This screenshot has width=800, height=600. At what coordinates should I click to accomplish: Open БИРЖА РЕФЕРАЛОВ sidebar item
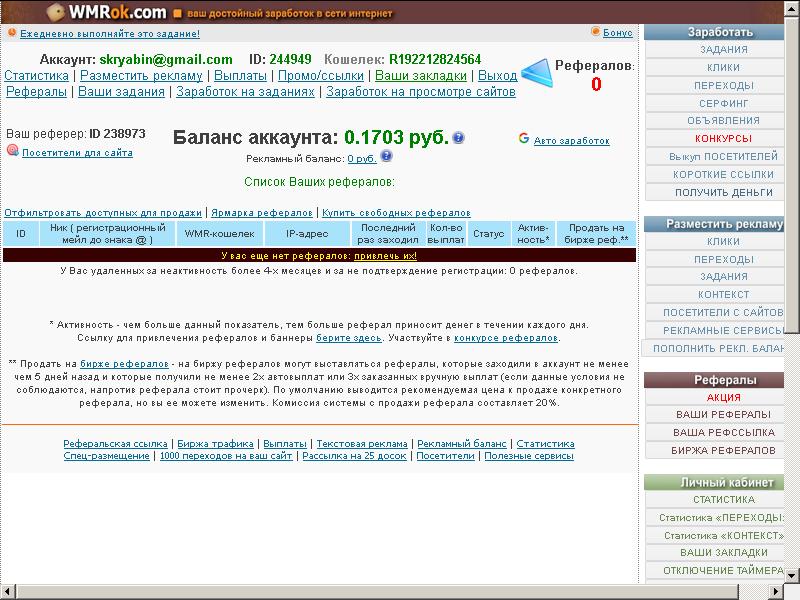[715, 450]
